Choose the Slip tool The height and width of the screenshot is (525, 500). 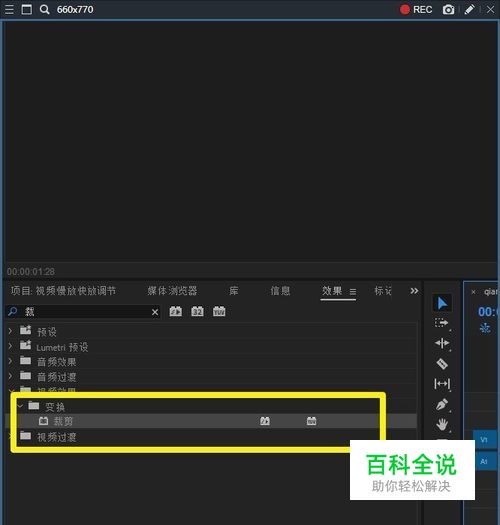pos(442,384)
